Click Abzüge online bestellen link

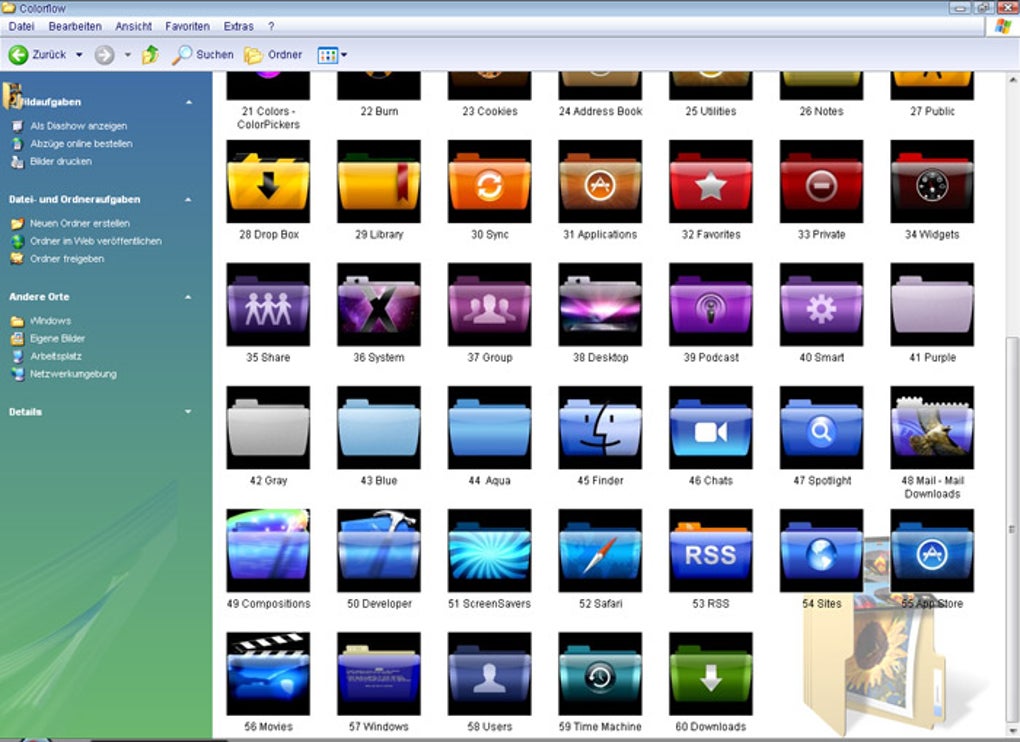tap(81, 144)
